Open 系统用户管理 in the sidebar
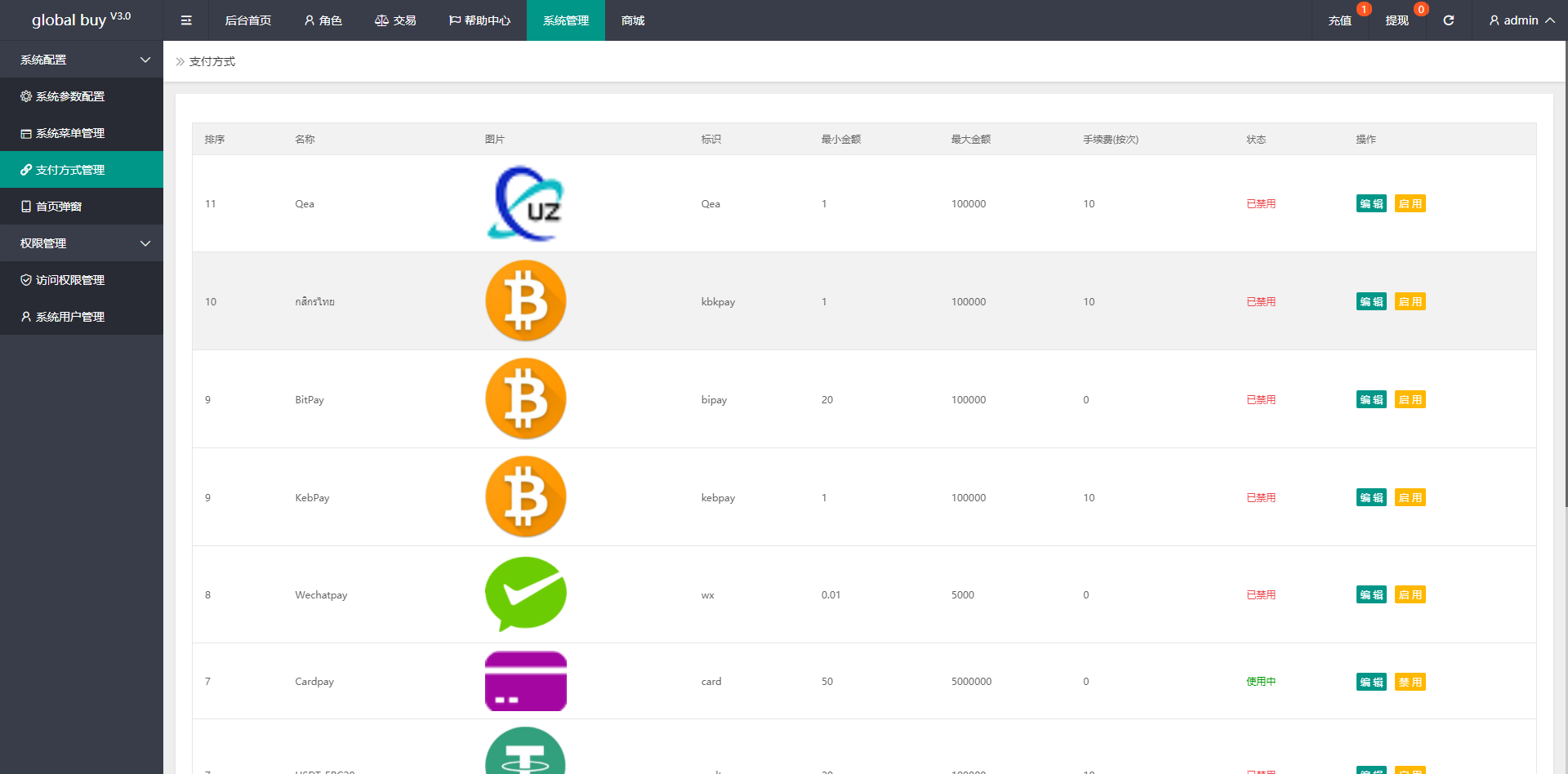Image resolution: width=1568 pixels, height=774 pixels. pos(82,317)
